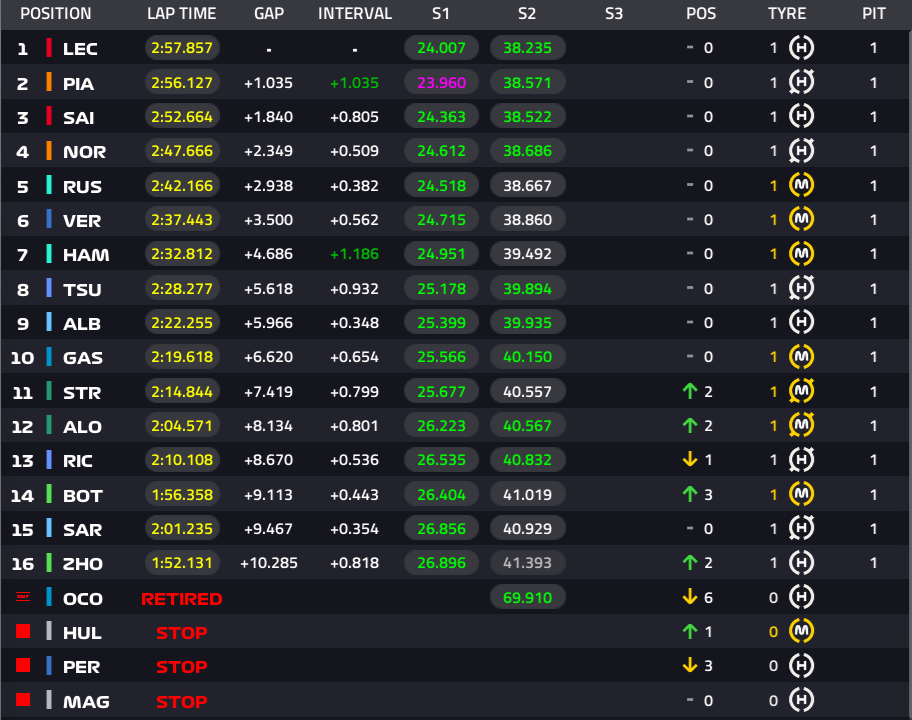Click the hard tyre icon in ALB row
Screen dimensions: 912x720
pos(801,322)
